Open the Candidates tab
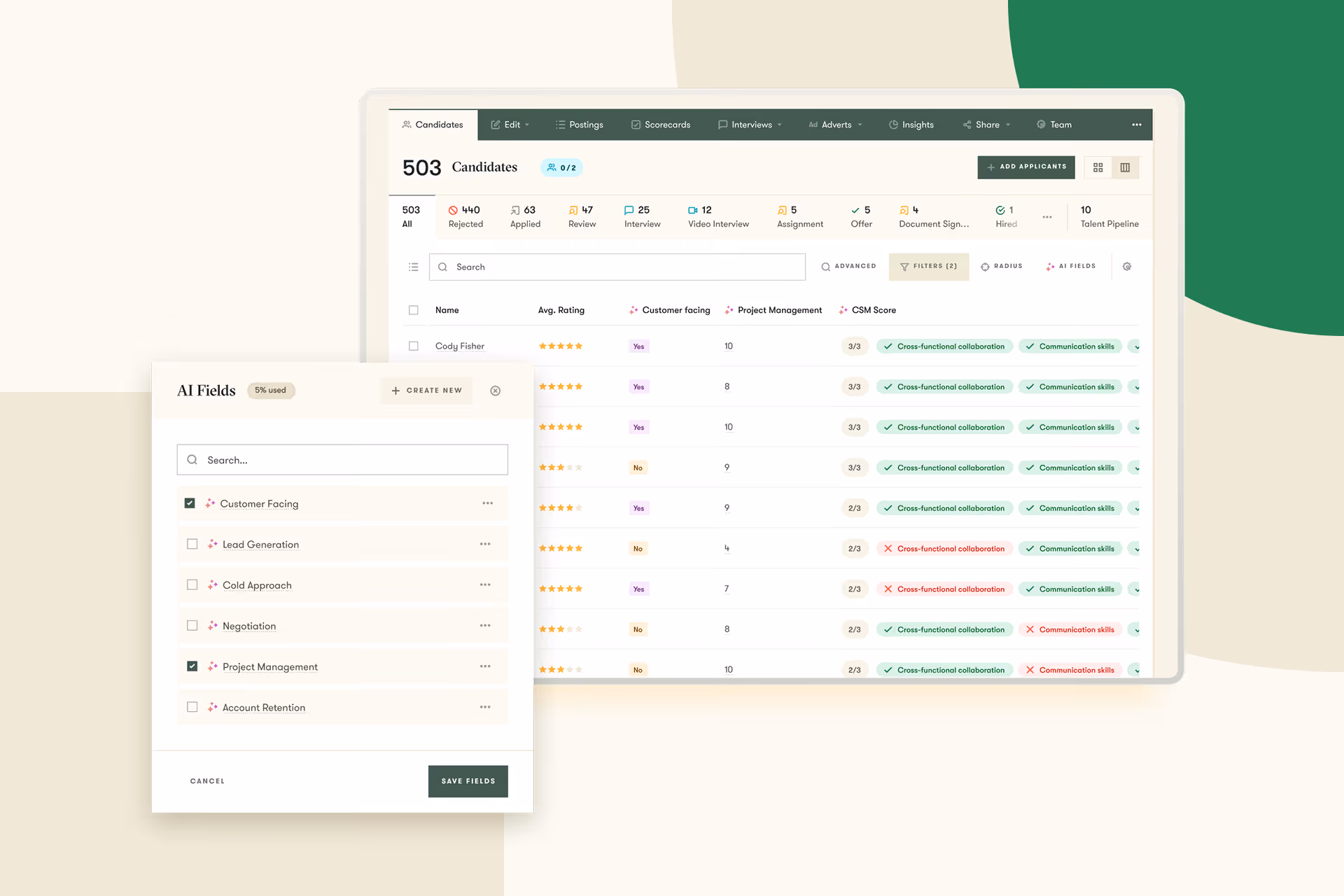 [433, 125]
